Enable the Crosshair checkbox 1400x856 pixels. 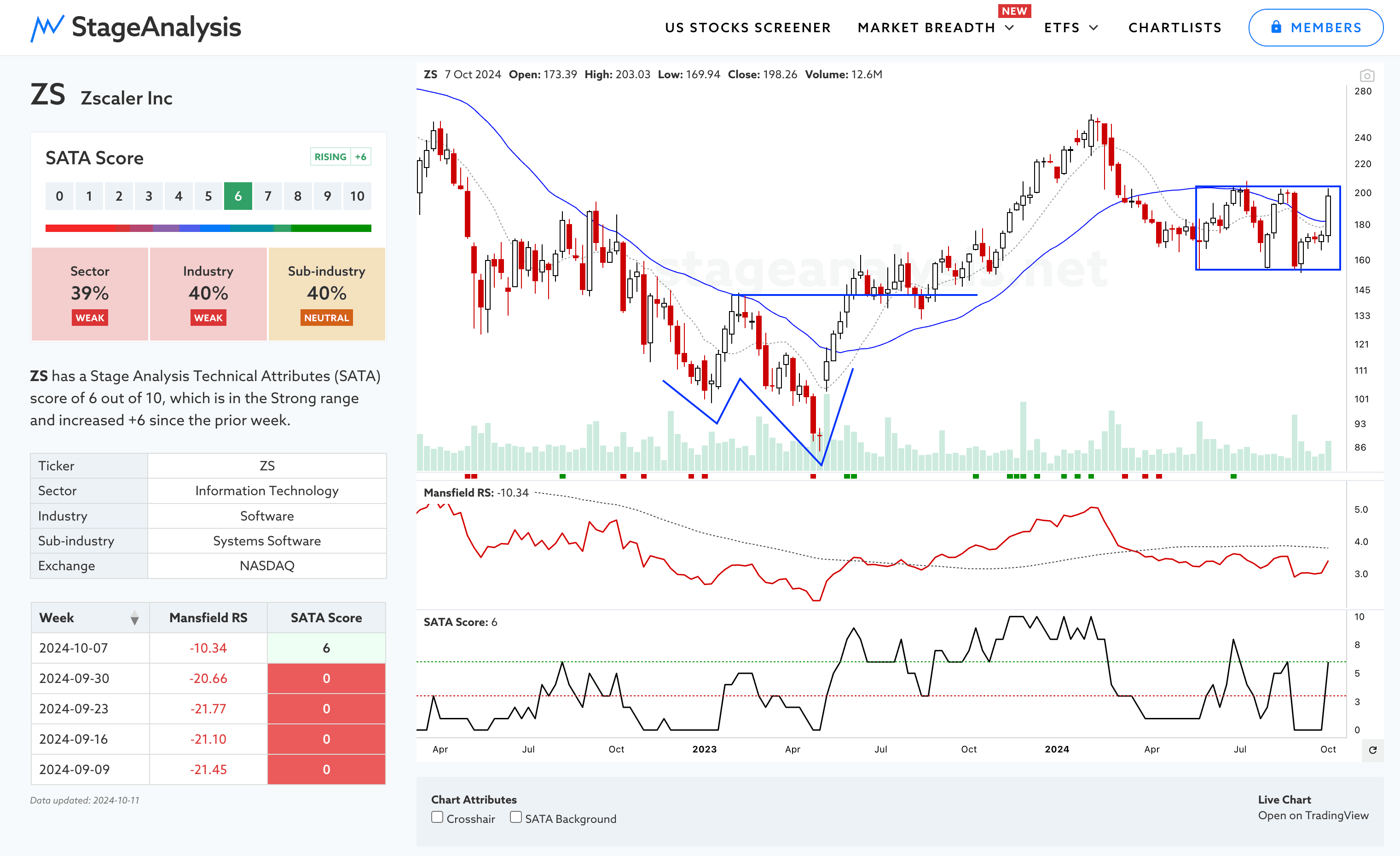[x=437, y=817]
